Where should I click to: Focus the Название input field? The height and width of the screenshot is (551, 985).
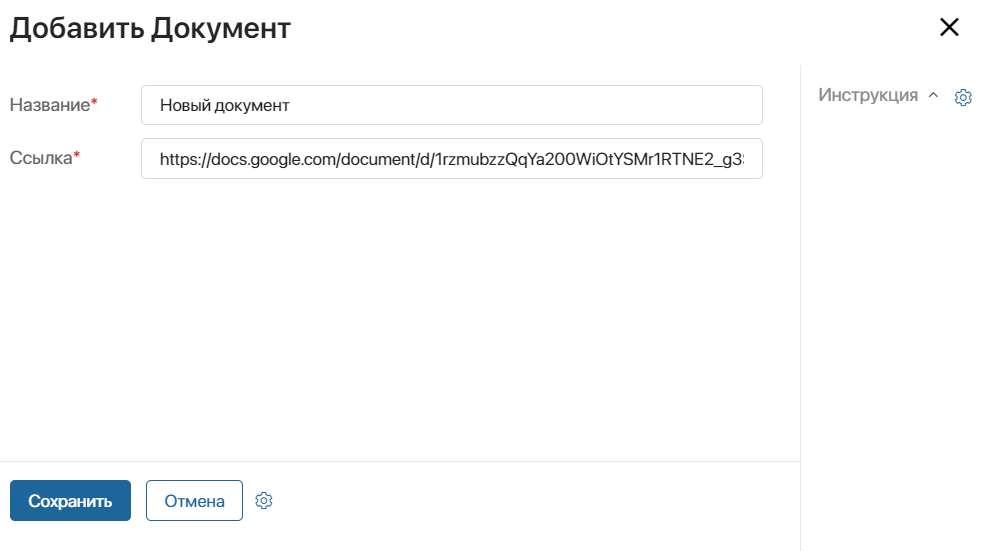[x=452, y=105]
